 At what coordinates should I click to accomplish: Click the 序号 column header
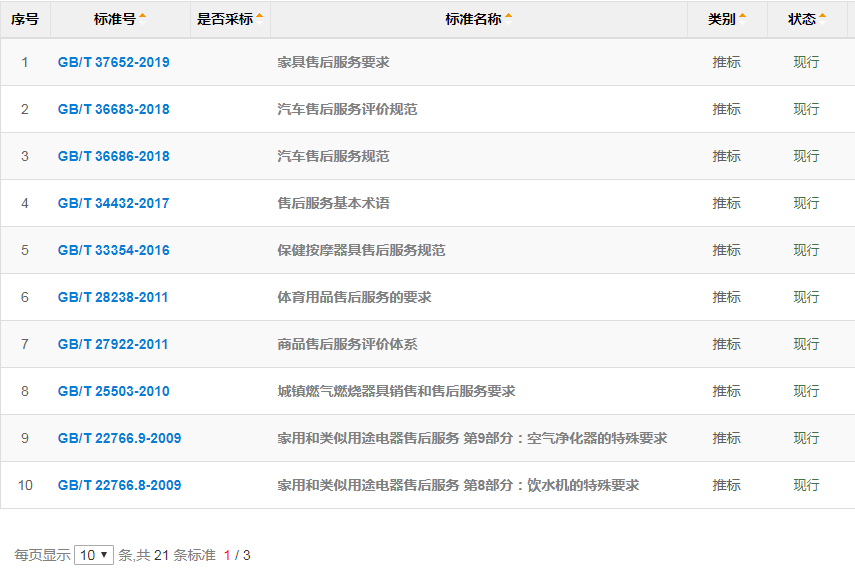[25, 19]
